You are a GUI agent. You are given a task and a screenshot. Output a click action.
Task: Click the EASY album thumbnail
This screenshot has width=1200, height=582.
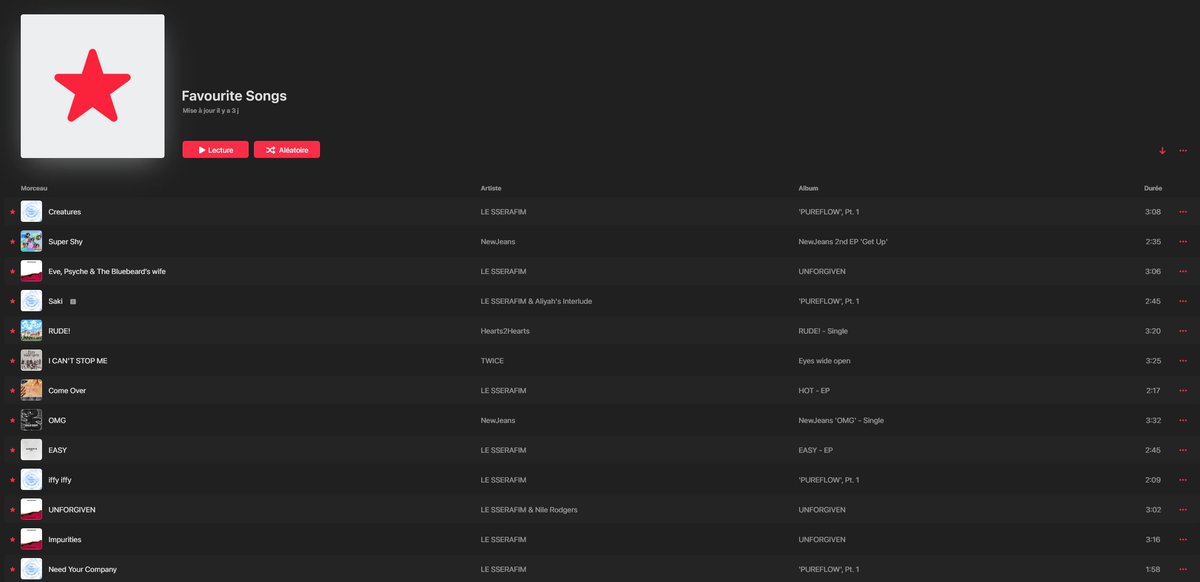coord(31,450)
